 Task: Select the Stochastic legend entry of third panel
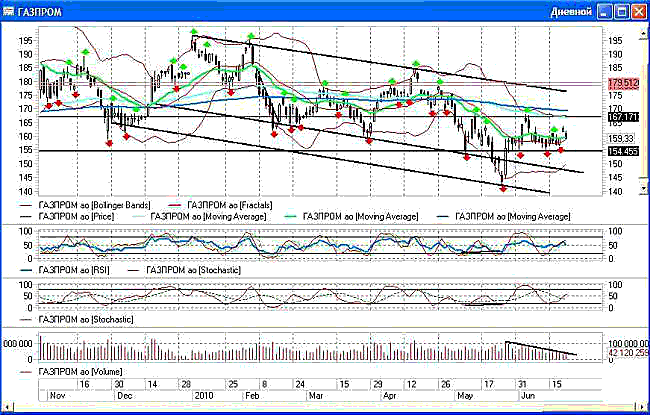77,320
